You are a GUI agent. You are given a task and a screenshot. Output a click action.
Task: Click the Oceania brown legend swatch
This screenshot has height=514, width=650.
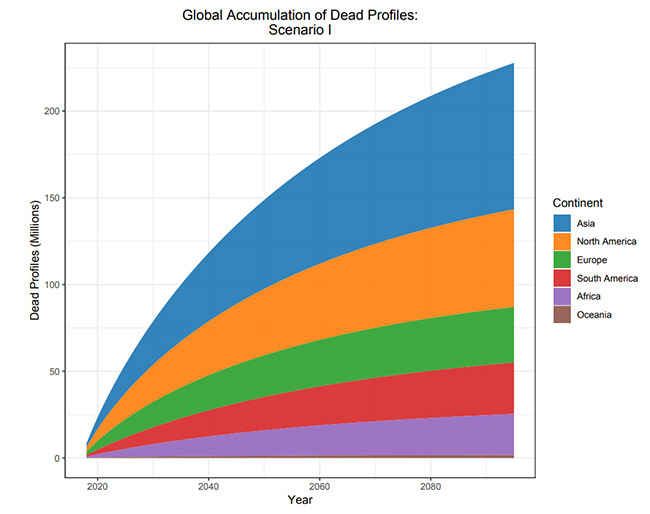click(562, 315)
